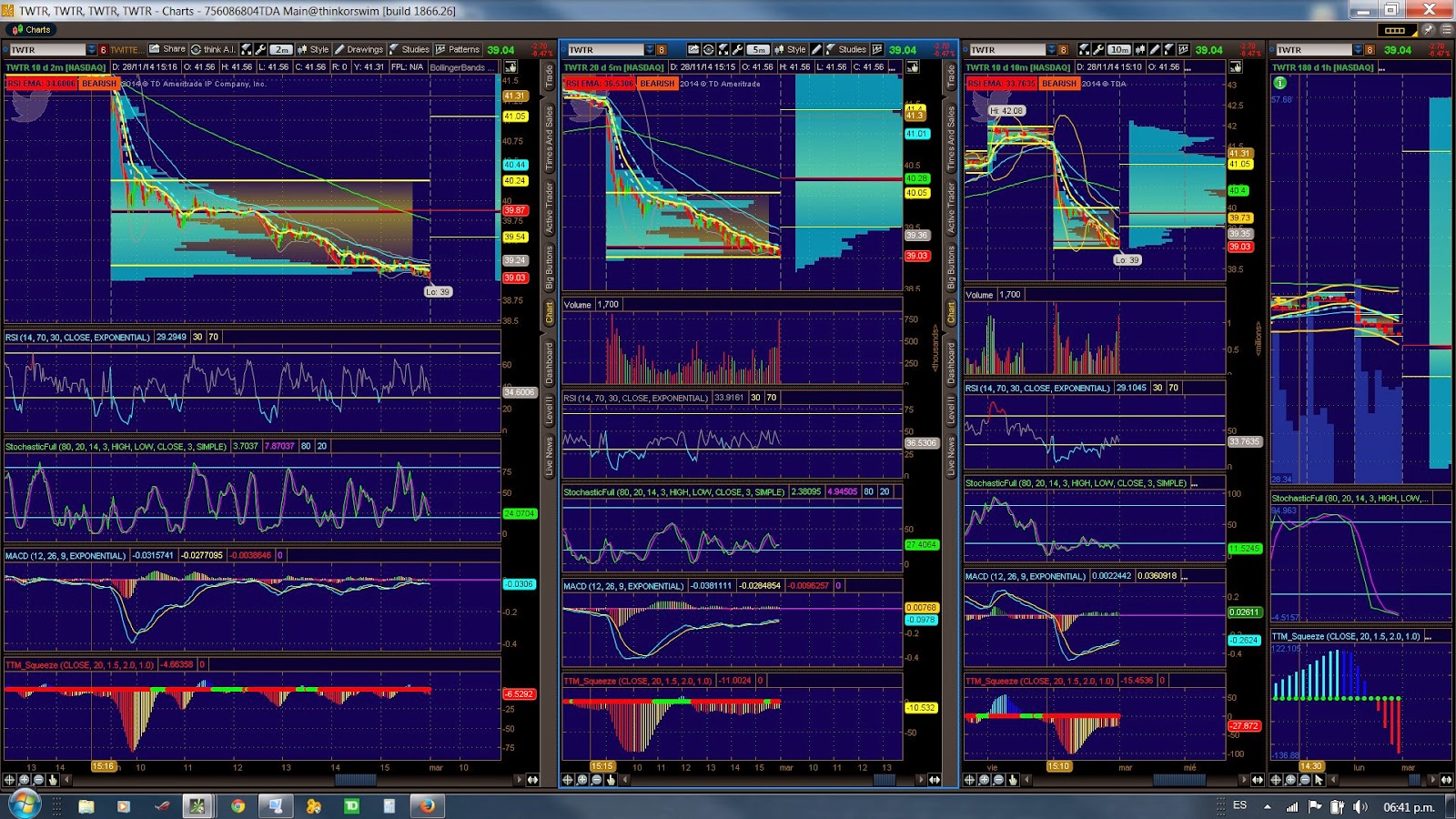Open Active Trader side tab beside first chart
This screenshot has height=819, width=1456.
549,208
